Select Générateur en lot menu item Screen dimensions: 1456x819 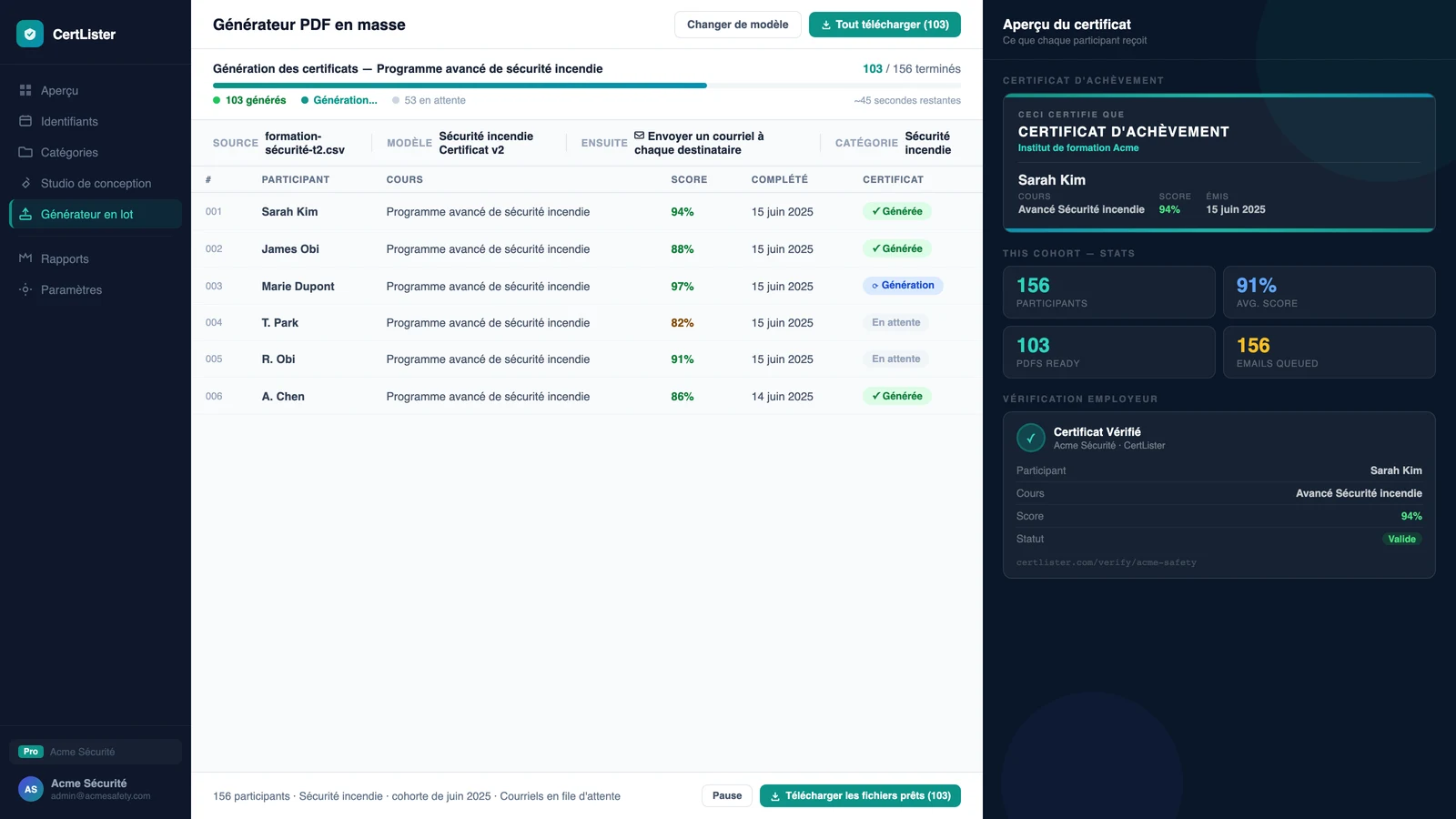tap(96, 214)
